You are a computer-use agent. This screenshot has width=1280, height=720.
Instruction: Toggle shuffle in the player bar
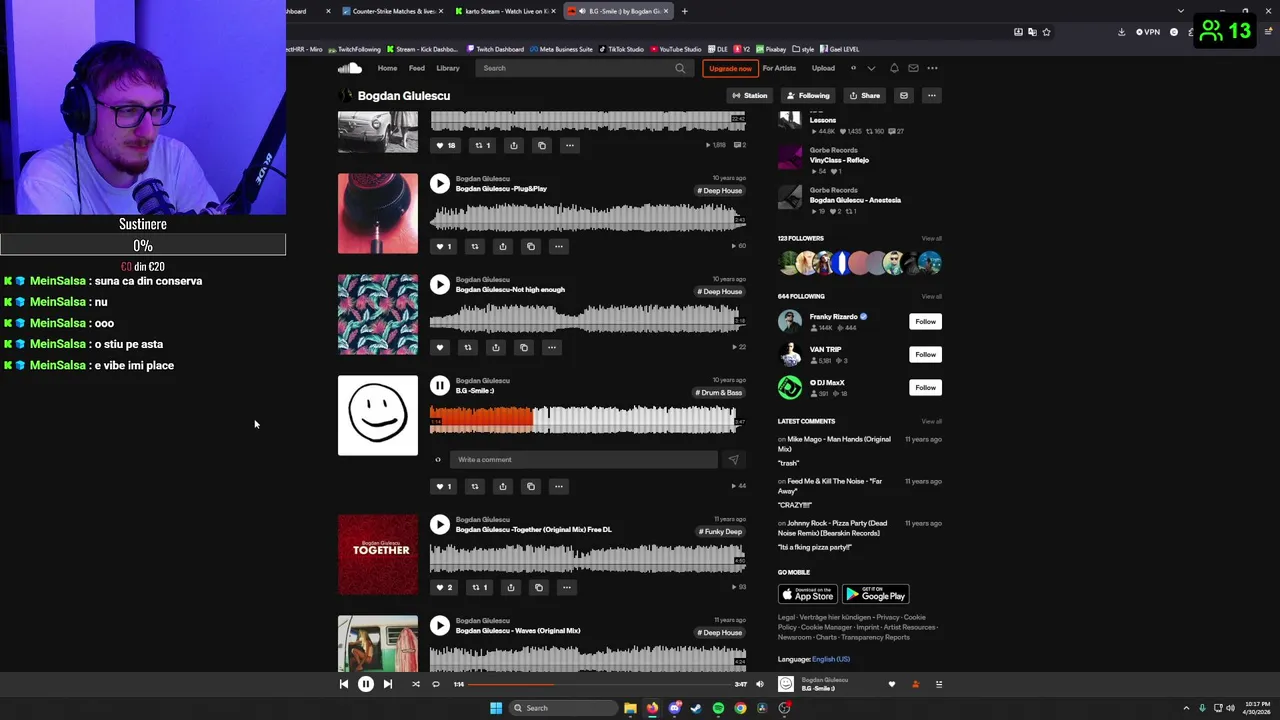click(x=416, y=684)
